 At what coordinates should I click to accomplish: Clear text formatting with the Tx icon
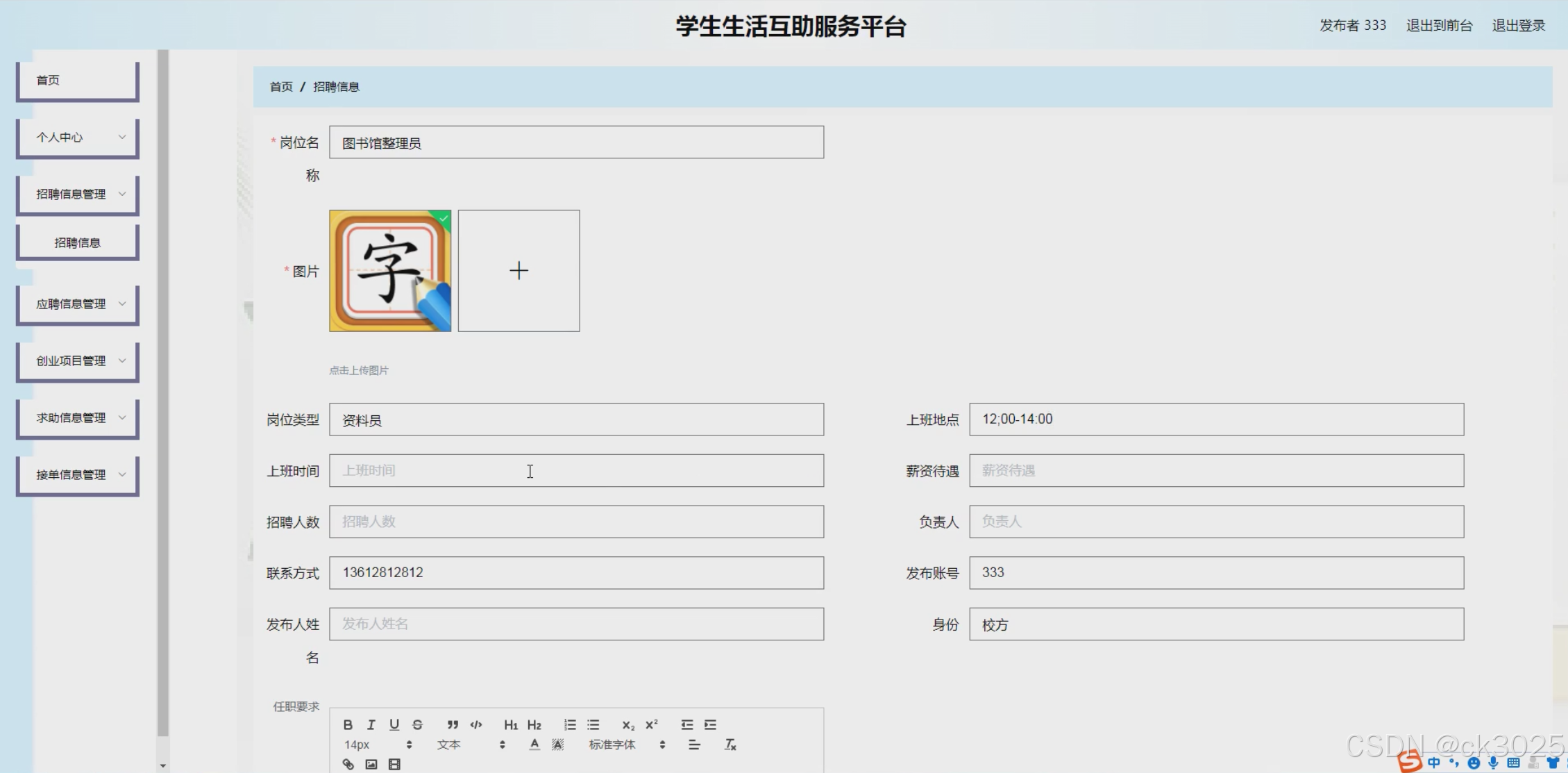click(730, 745)
